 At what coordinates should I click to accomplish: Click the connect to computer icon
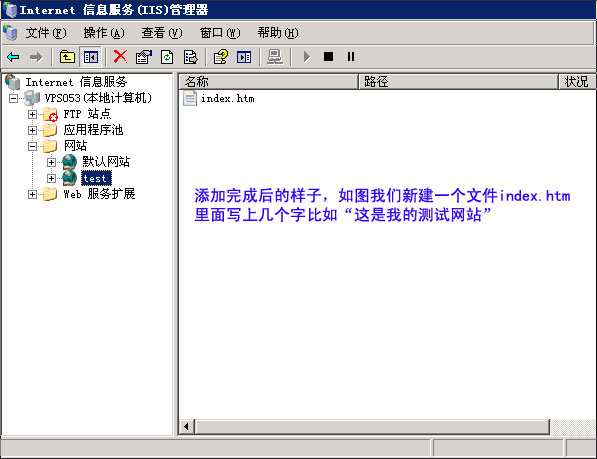275,57
